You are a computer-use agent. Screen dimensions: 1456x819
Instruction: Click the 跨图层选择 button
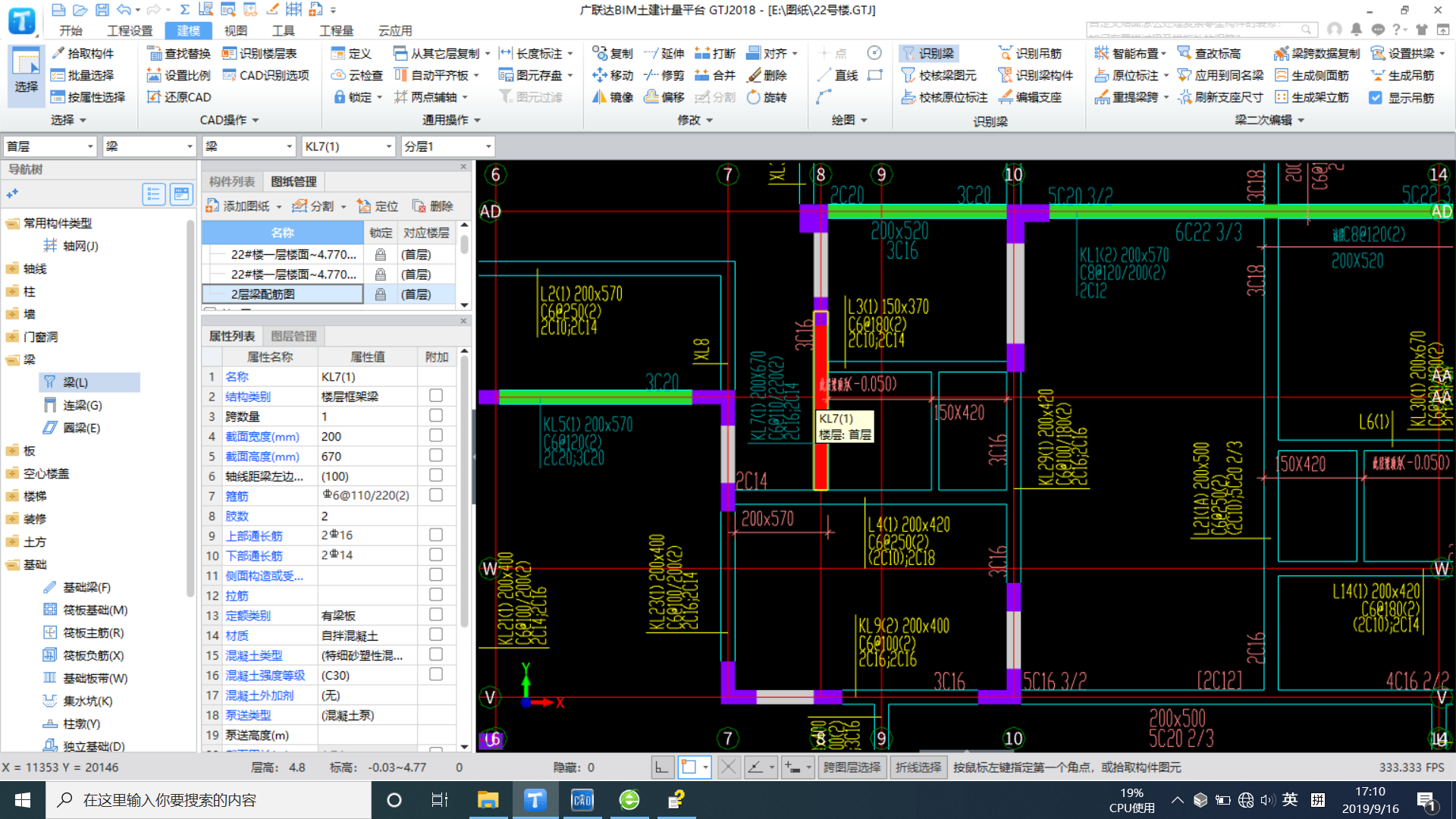(x=852, y=767)
